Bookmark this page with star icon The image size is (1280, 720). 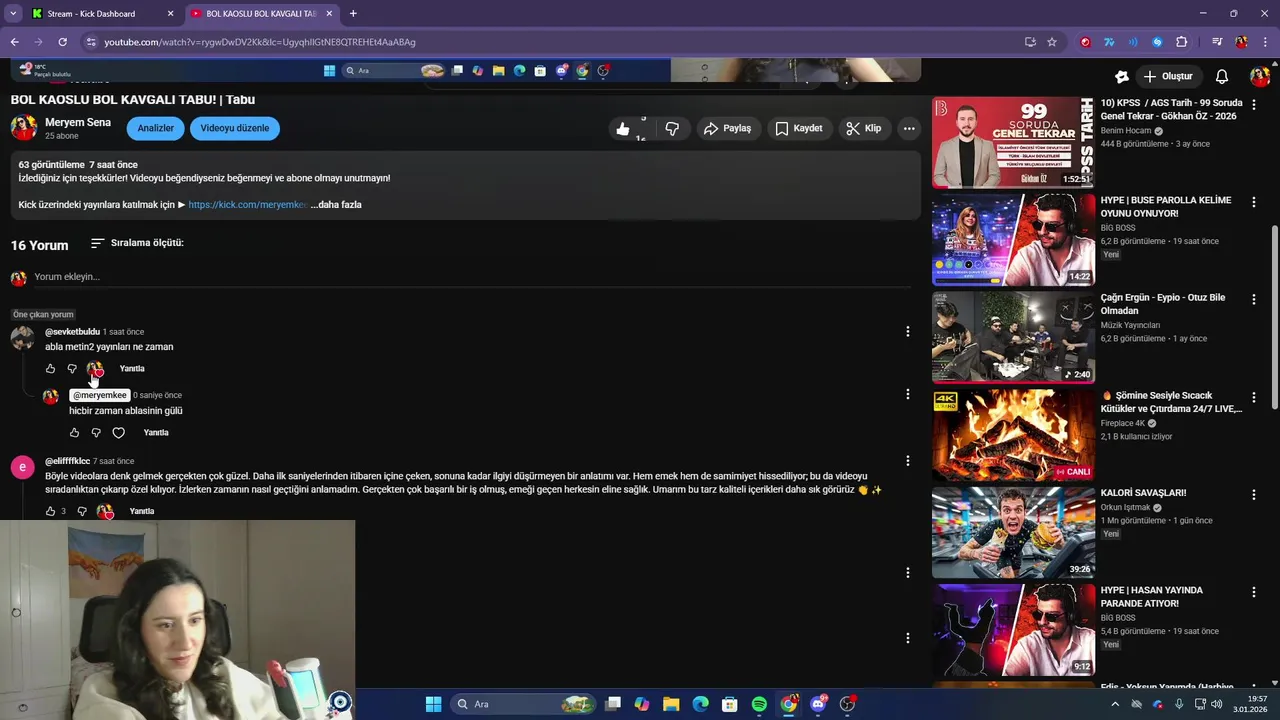pos(1052,42)
